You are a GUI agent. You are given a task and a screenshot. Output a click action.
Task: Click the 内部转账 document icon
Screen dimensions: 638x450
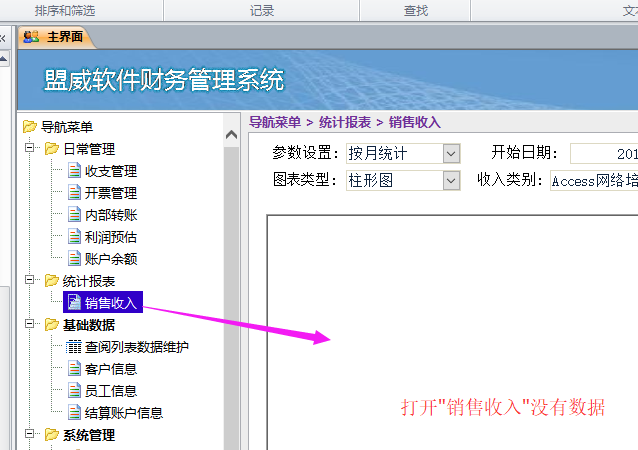pyautogui.click(x=74, y=214)
